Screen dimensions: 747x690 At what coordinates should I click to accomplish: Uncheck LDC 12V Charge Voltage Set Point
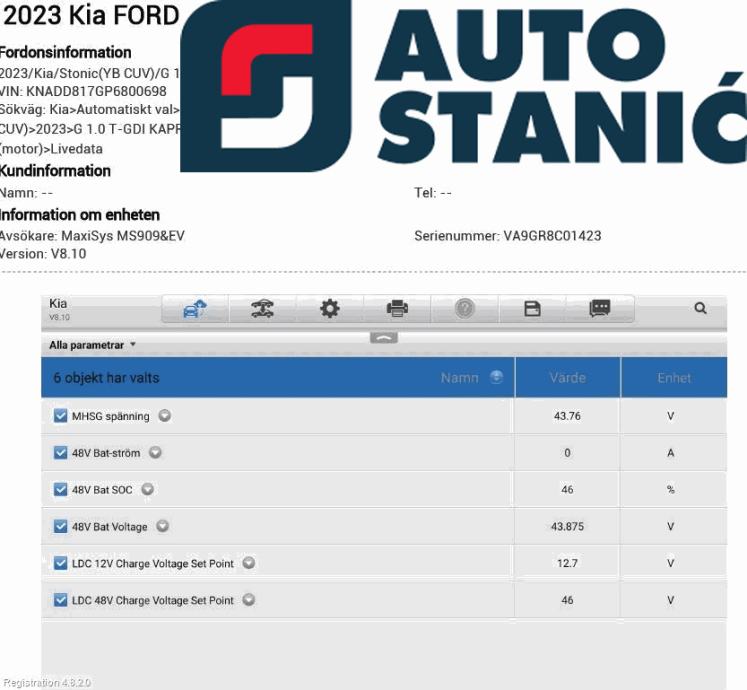(61, 563)
